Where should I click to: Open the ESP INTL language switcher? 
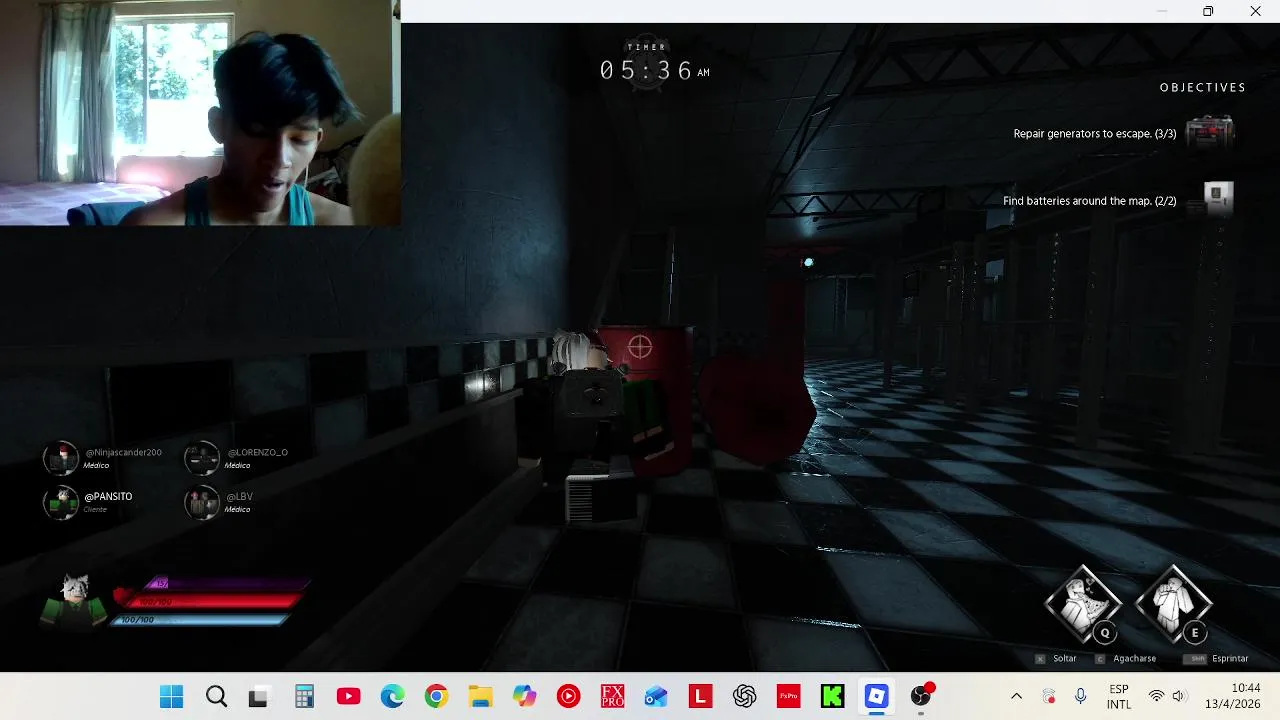[x=1119, y=697]
